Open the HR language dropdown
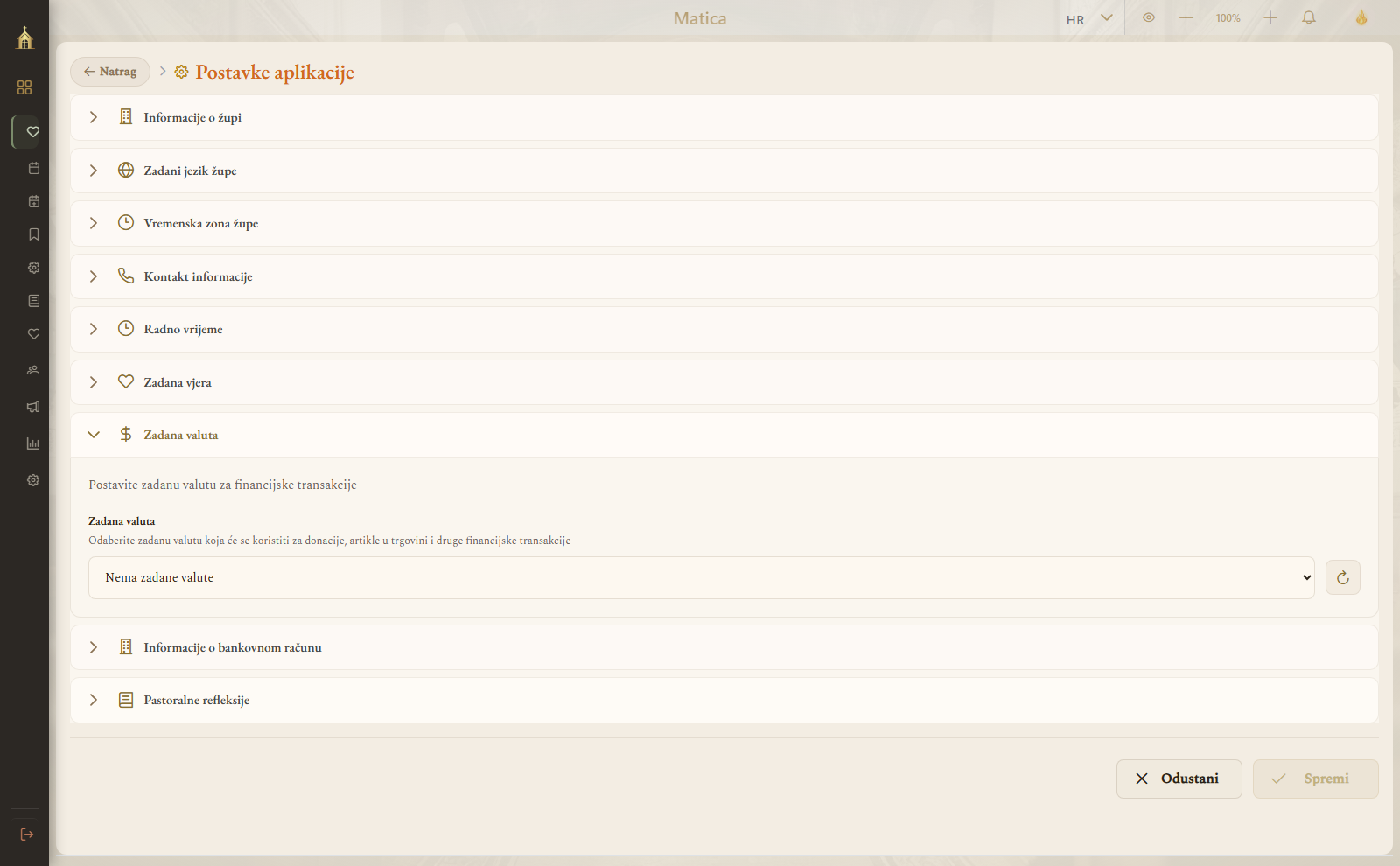This screenshot has height=866, width=1400. pos(1090,18)
